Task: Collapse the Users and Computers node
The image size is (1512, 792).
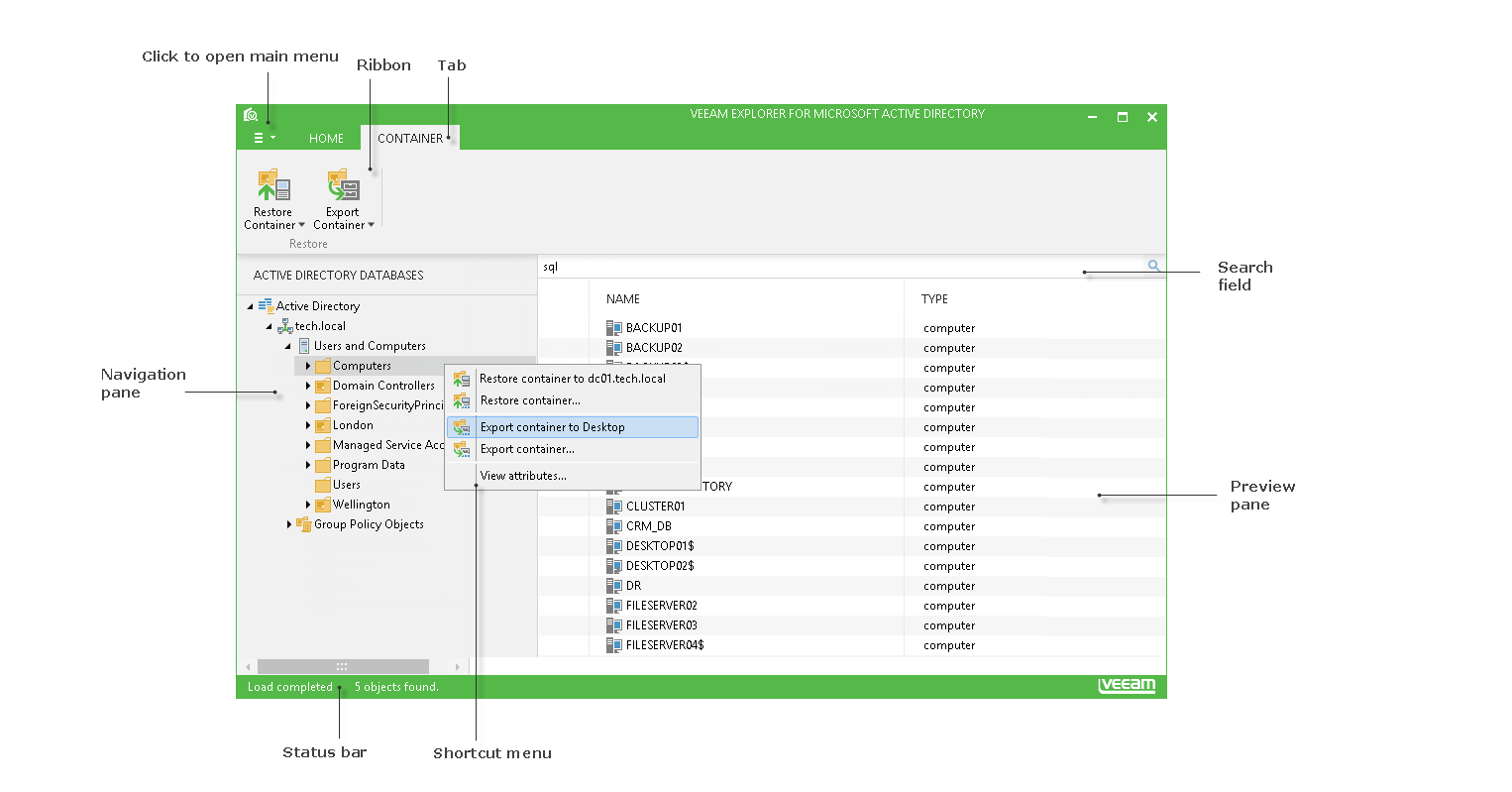Action: 288,347
